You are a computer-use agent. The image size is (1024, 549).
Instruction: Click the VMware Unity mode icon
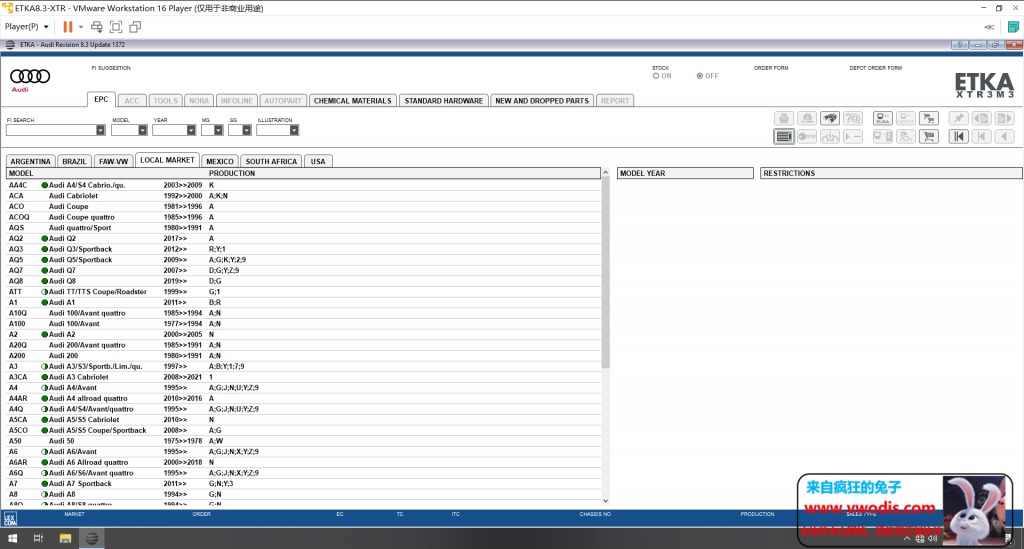pos(135,27)
